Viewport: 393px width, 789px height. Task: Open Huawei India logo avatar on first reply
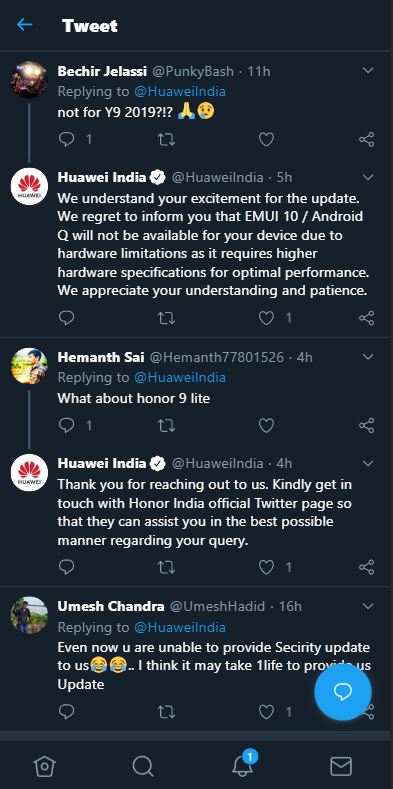(x=29, y=187)
